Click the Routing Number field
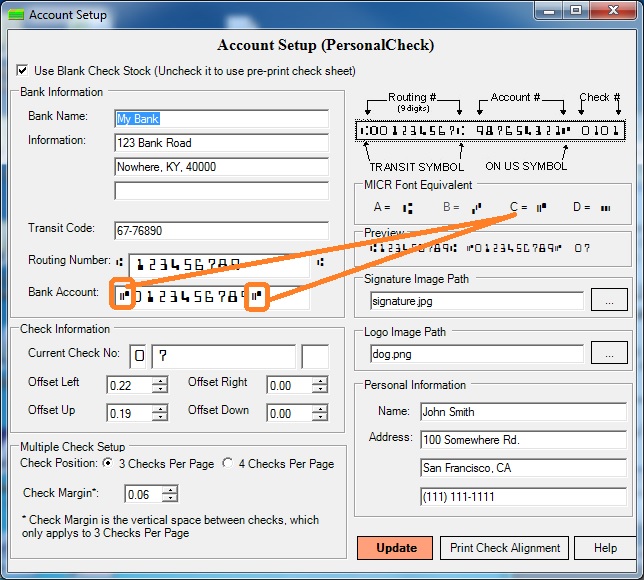Image resolution: width=644 pixels, height=580 pixels. click(x=219, y=265)
